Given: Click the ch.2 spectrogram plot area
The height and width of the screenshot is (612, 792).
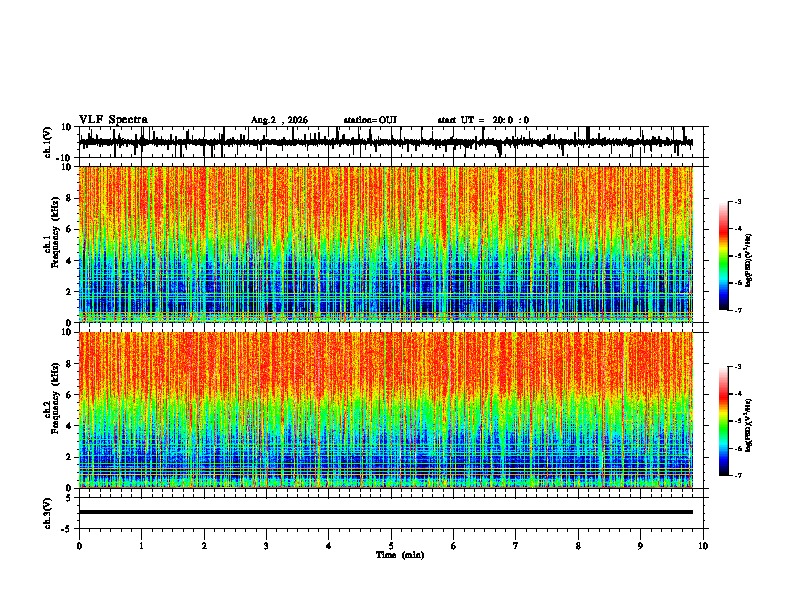Looking at the screenshot, I should click(385, 410).
